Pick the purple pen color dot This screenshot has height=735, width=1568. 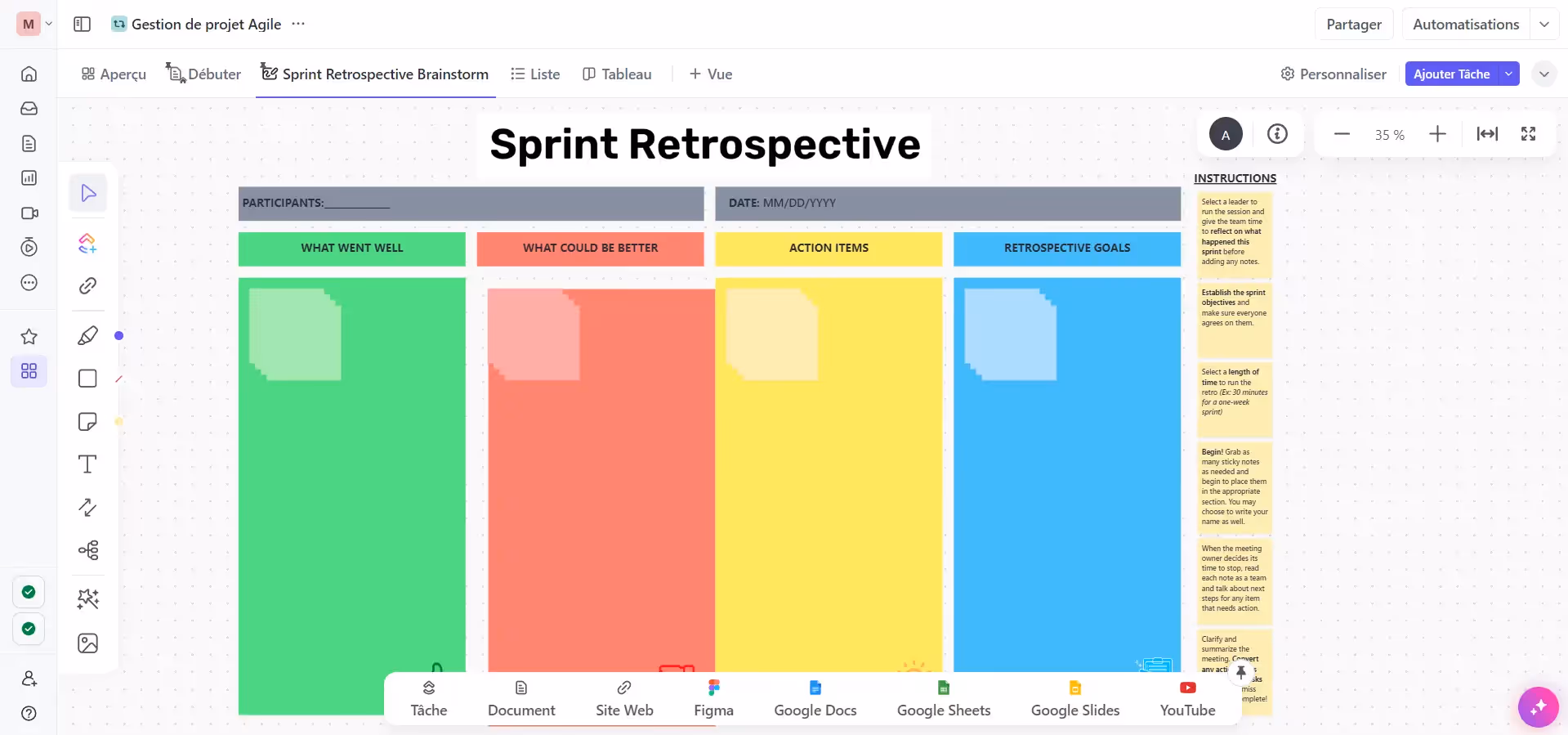tap(119, 336)
